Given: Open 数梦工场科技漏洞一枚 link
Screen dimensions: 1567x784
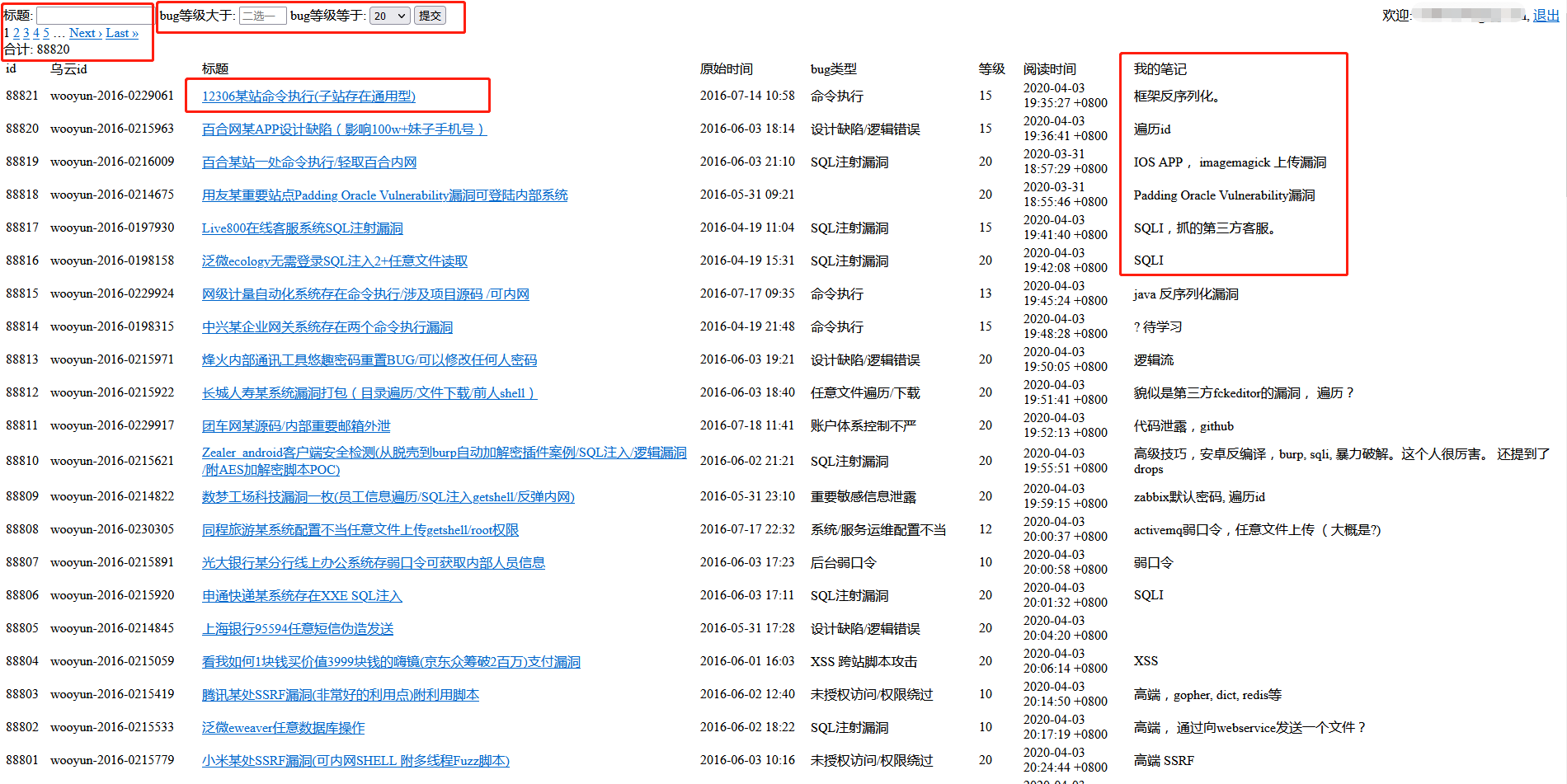Looking at the screenshot, I should [388, 497].
